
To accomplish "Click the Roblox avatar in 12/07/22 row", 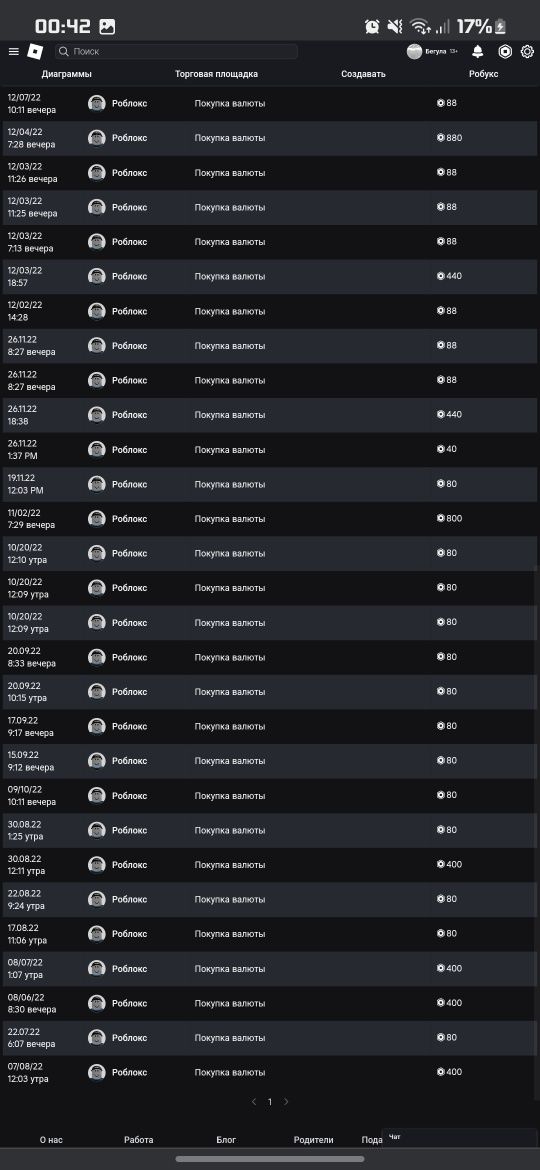I will [97, 104].
